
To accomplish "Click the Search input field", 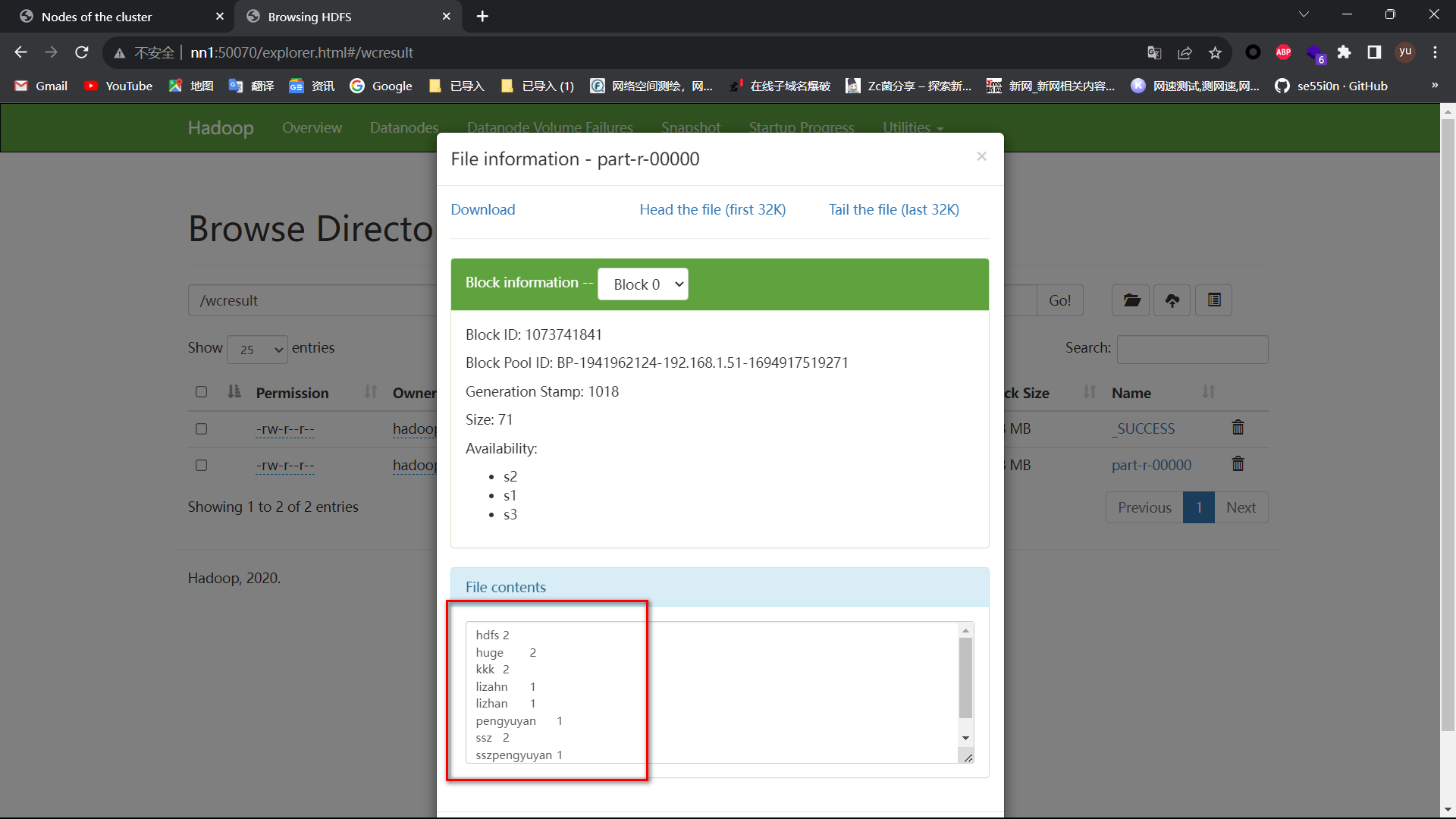I will pyautogui.click(x=1192, y=350).
